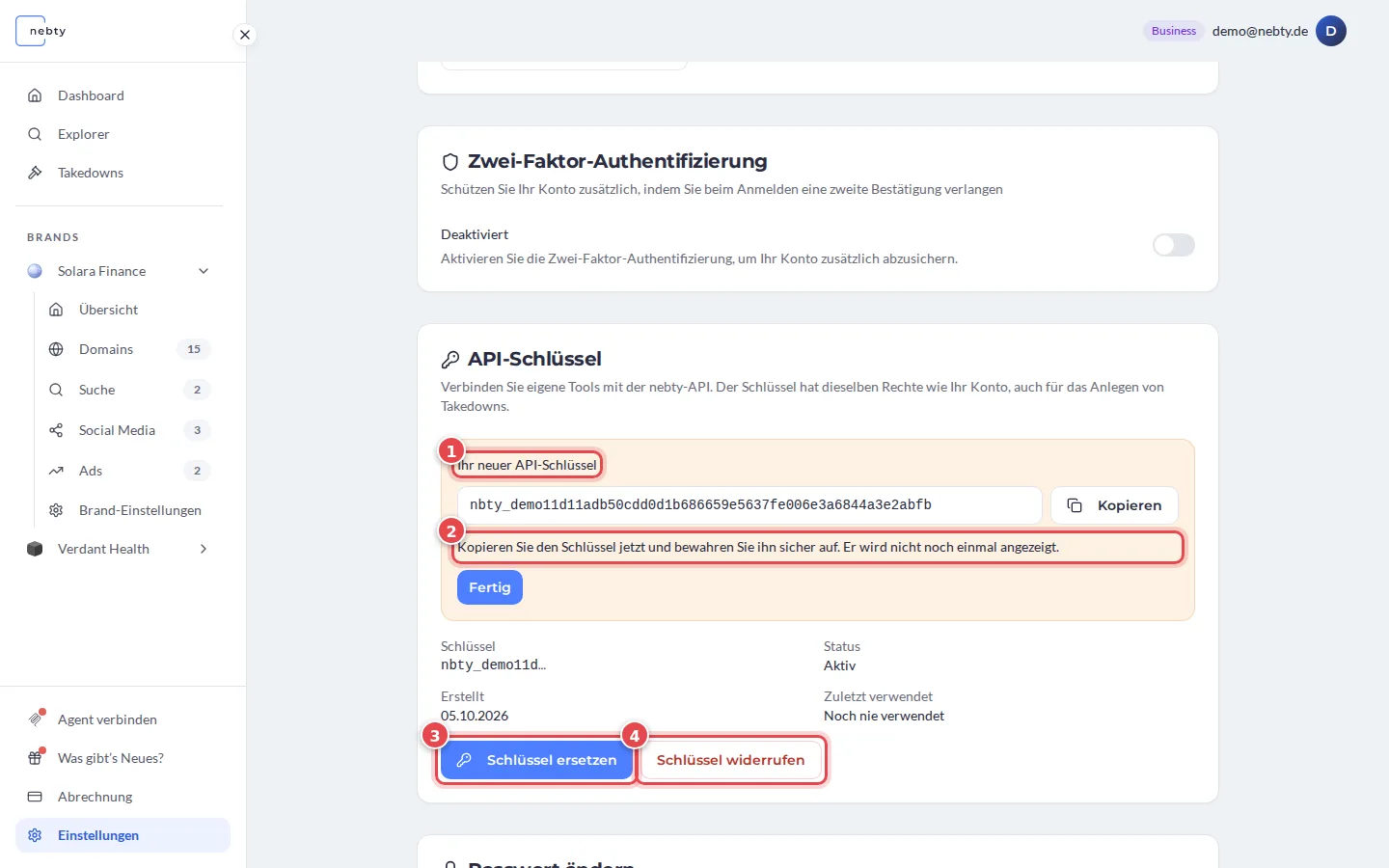The height and width of the screenshot is (868, 1389).
Task: Click the Ads trend icon
Action: pyautogui.click(x=56, y=471)
